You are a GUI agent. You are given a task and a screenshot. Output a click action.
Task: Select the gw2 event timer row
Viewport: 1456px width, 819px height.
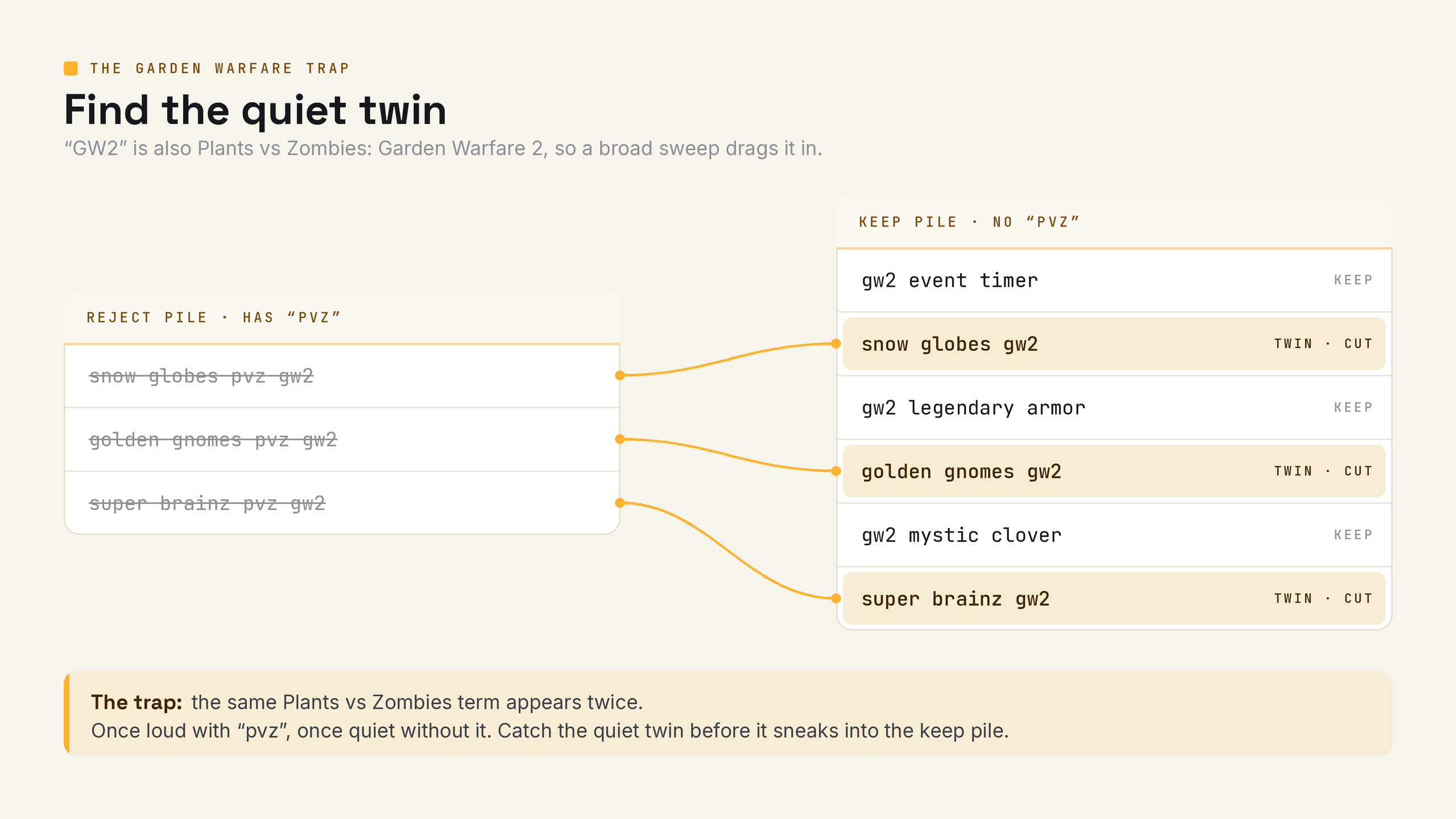point(1114,280)
